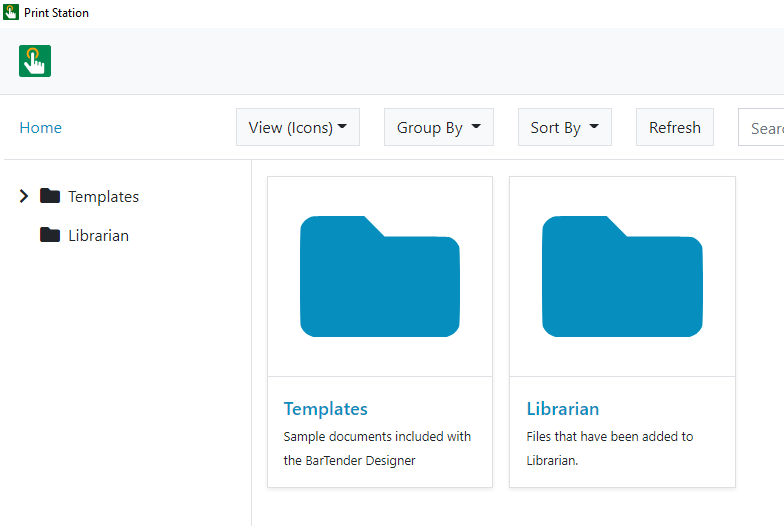The width and height of the screenshot is (784, 526).
Task: Click the Librarian folder icon in sidebar tree
Action: click(50, 234)
